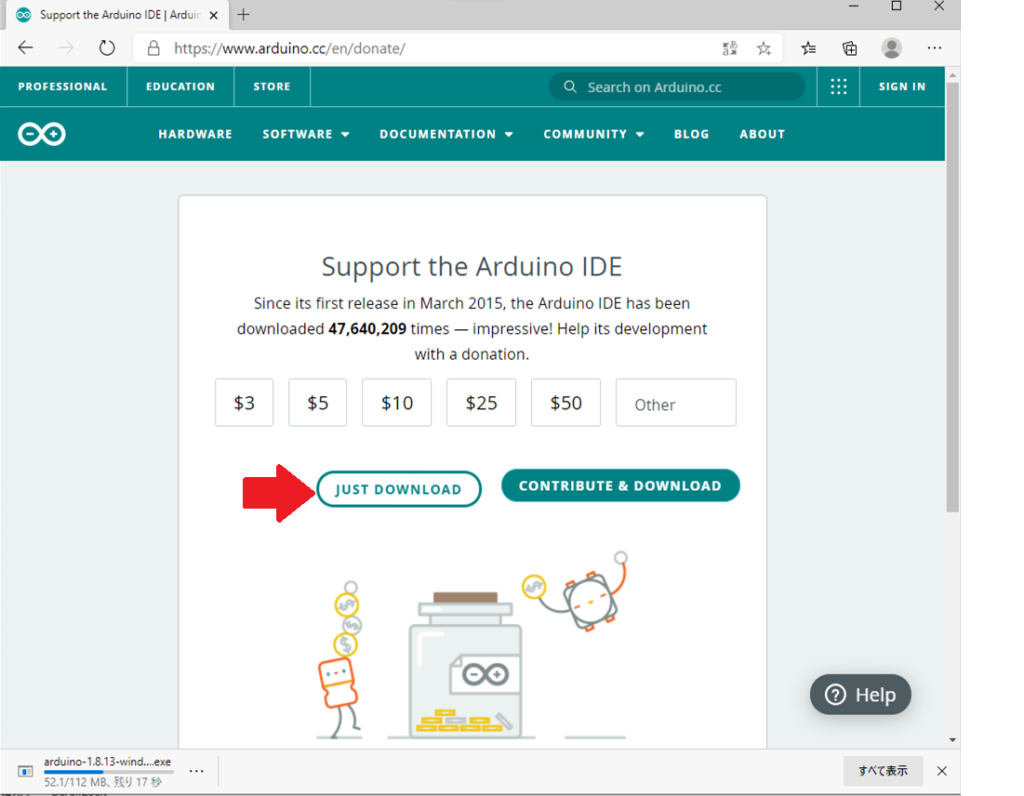Open the translate page icon
This screenshot has width=1024, height=796.
click(729, 48)
